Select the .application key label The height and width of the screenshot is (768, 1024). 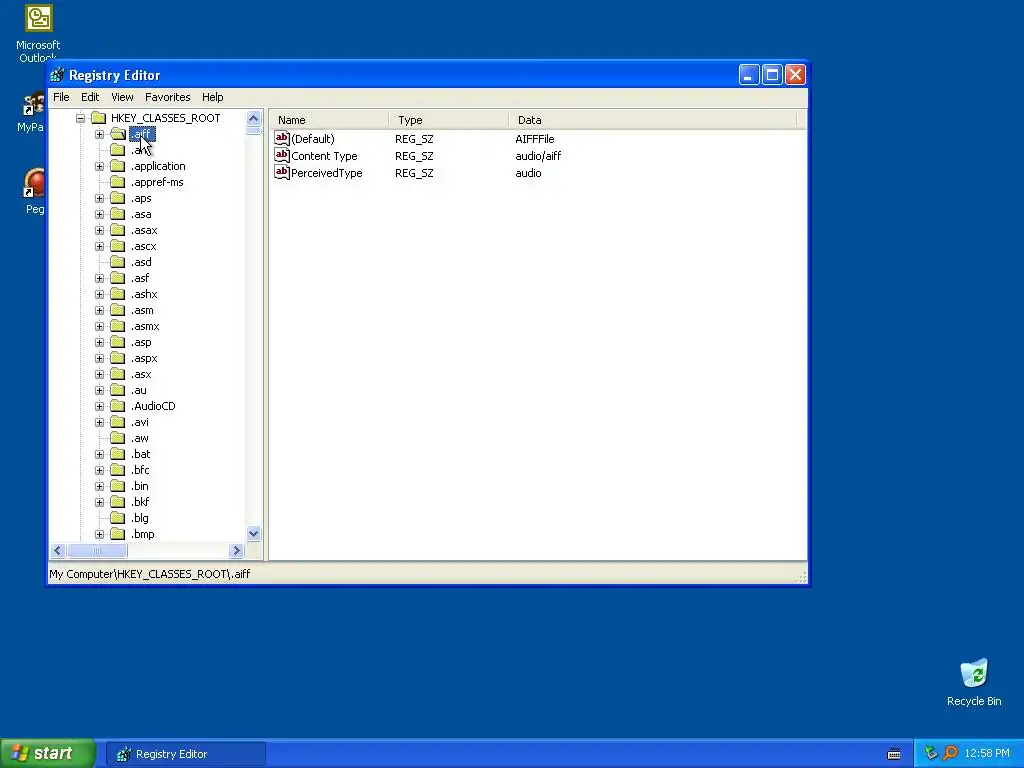click(x=158, y=167)
